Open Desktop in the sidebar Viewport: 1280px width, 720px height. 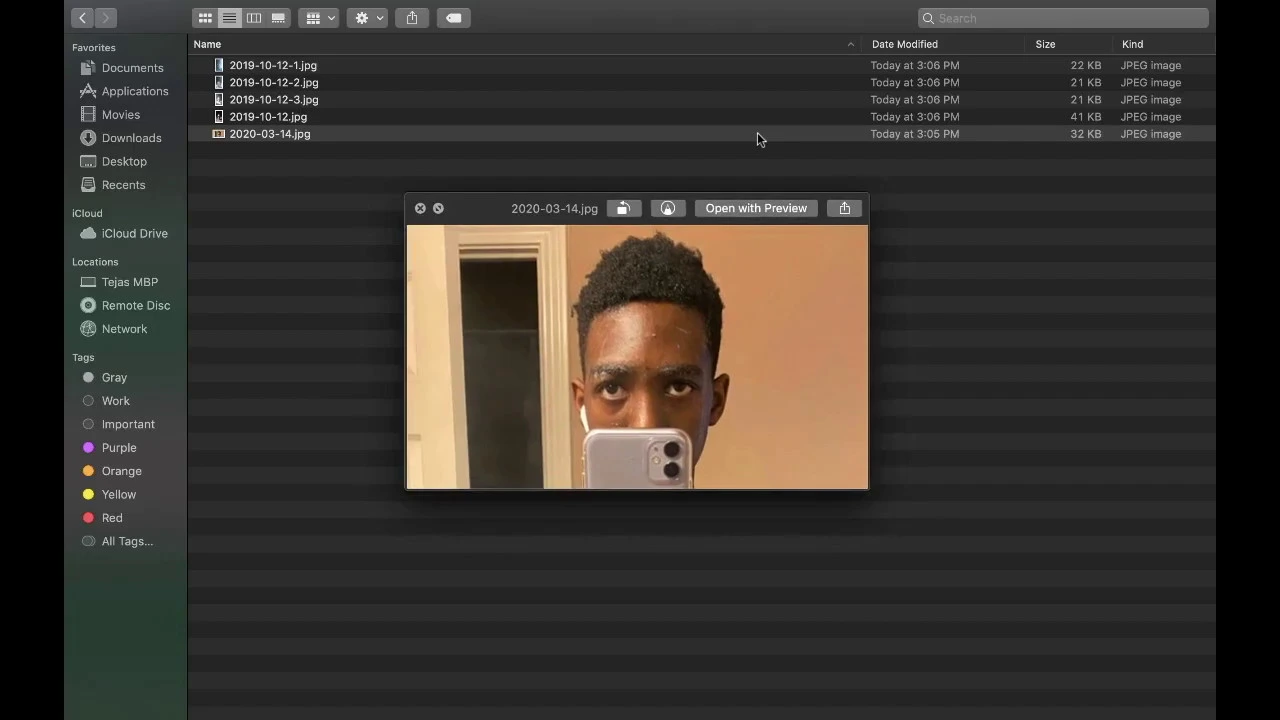tap(125, 161)
